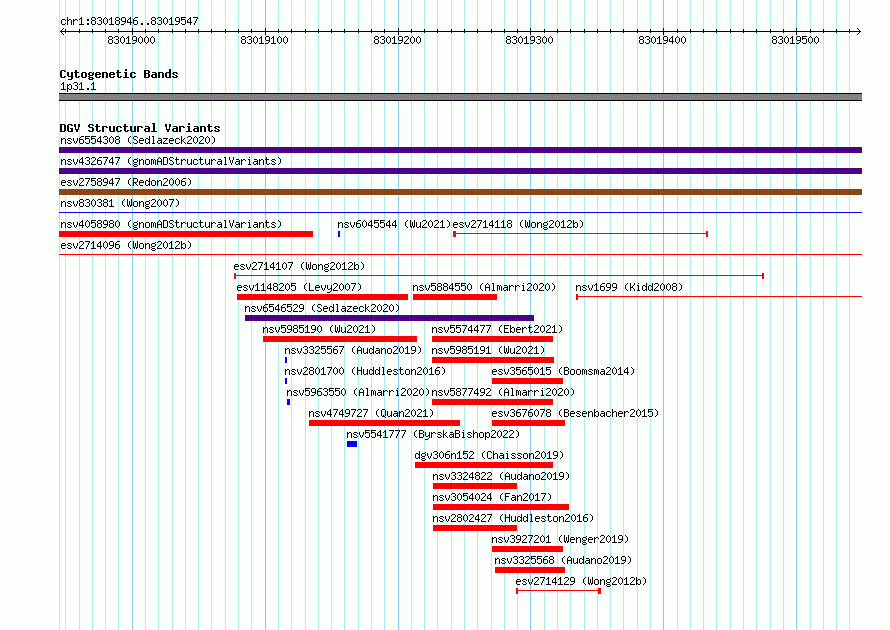Open nsv3324822 (Audano2019) variant
Viewport: 890px width, 630px height.
click(x=501, y=476)
